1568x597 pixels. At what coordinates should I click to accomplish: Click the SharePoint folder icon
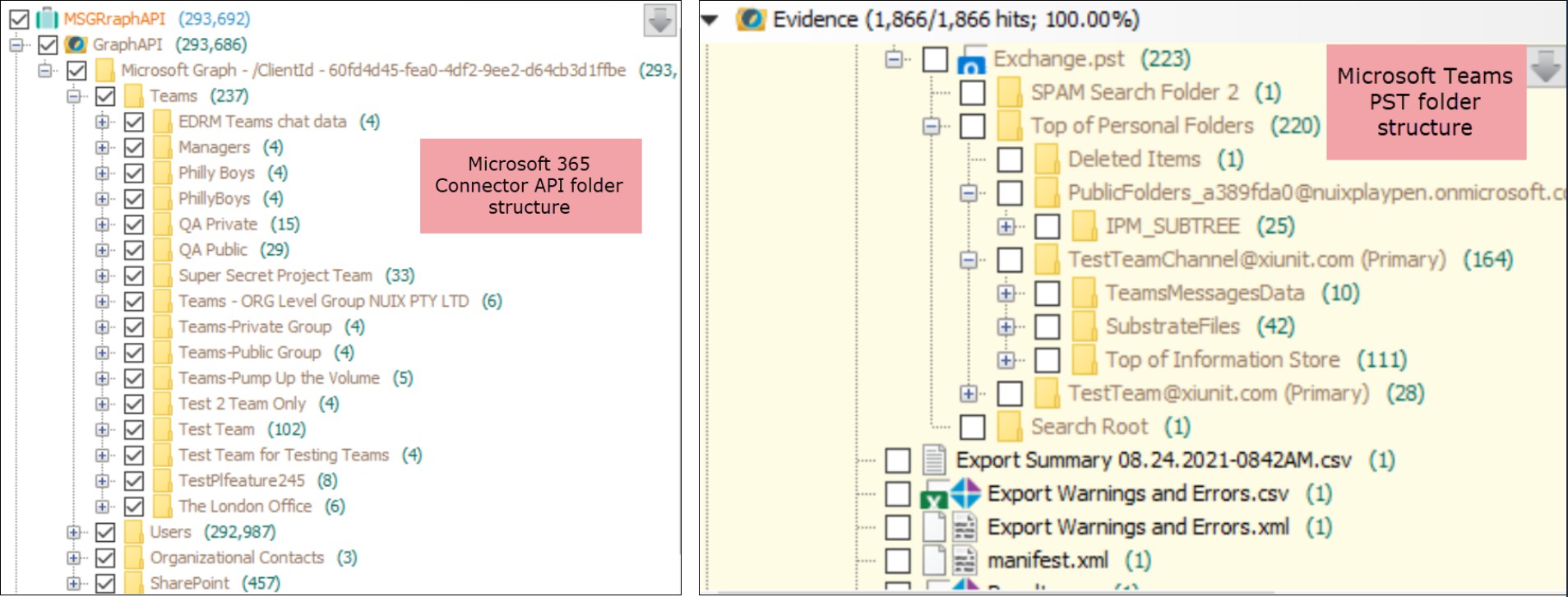134,583
